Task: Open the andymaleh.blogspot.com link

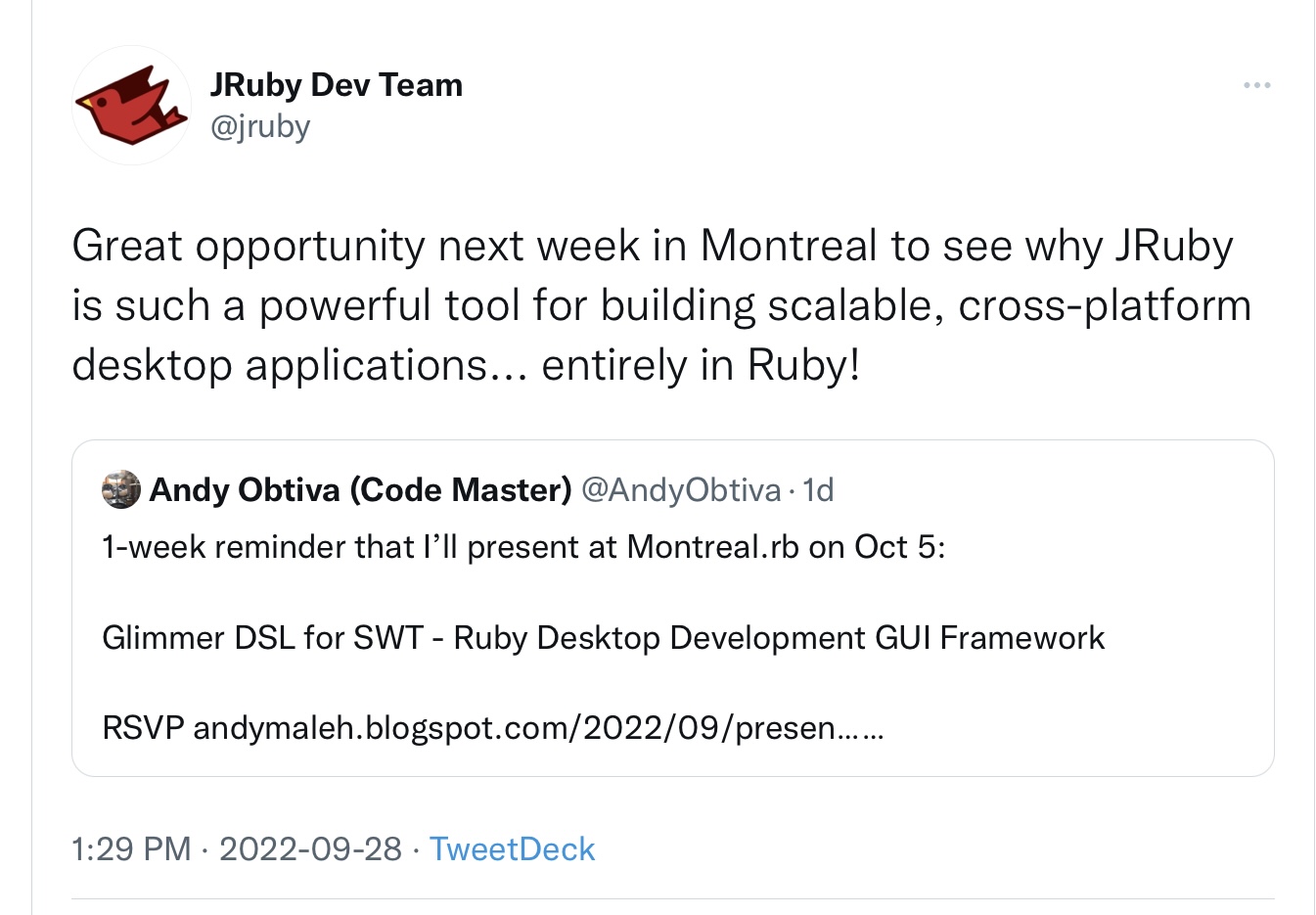Action: tap(515, 728)
